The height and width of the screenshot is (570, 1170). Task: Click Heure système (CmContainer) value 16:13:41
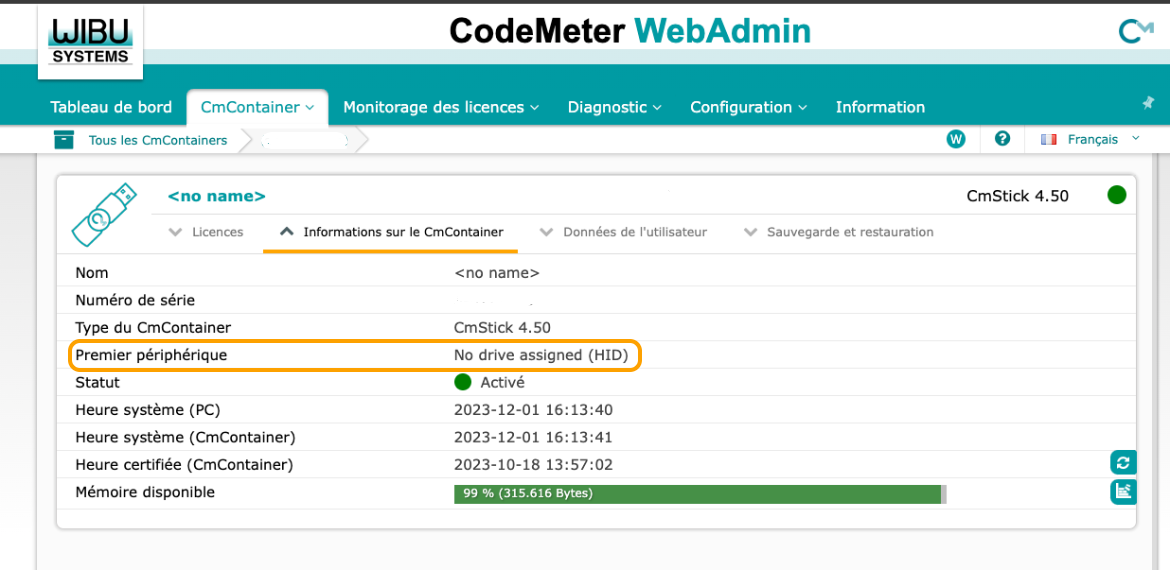533,437
